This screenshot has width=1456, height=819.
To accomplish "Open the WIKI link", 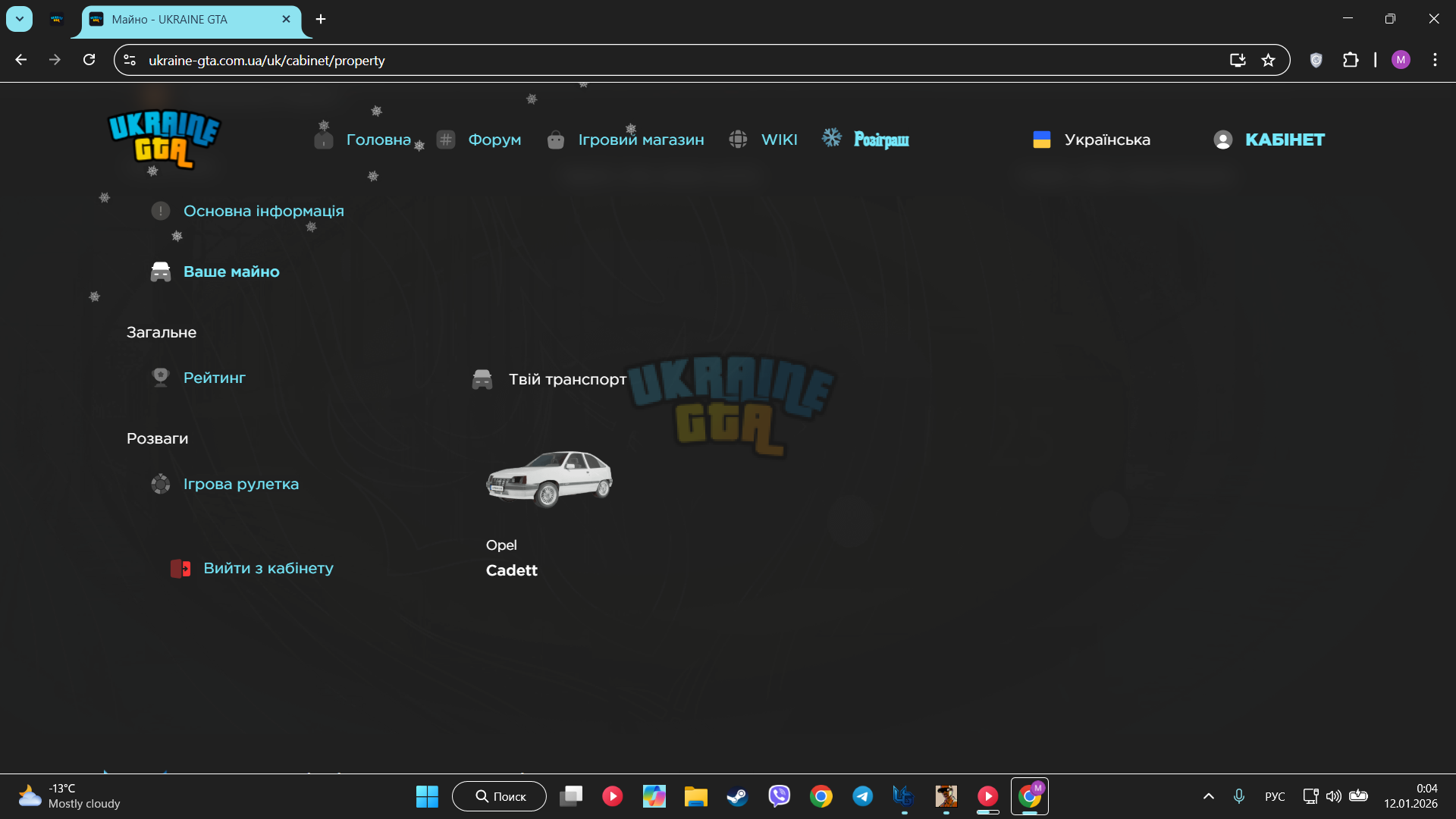I will pos(779,140).
